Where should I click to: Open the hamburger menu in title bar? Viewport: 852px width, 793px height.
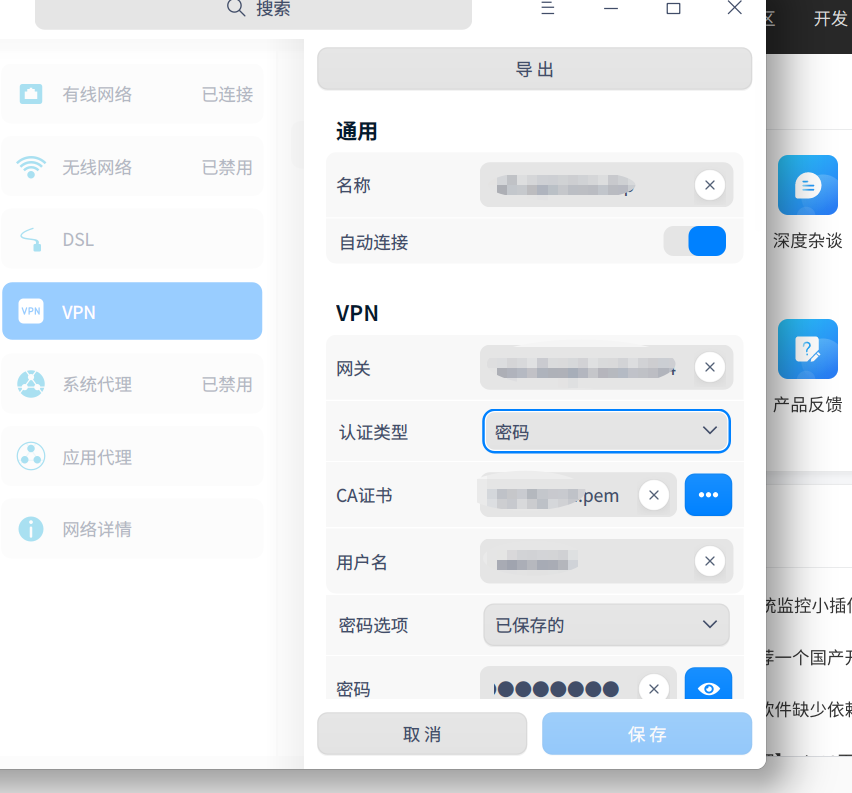pos(548,8)
